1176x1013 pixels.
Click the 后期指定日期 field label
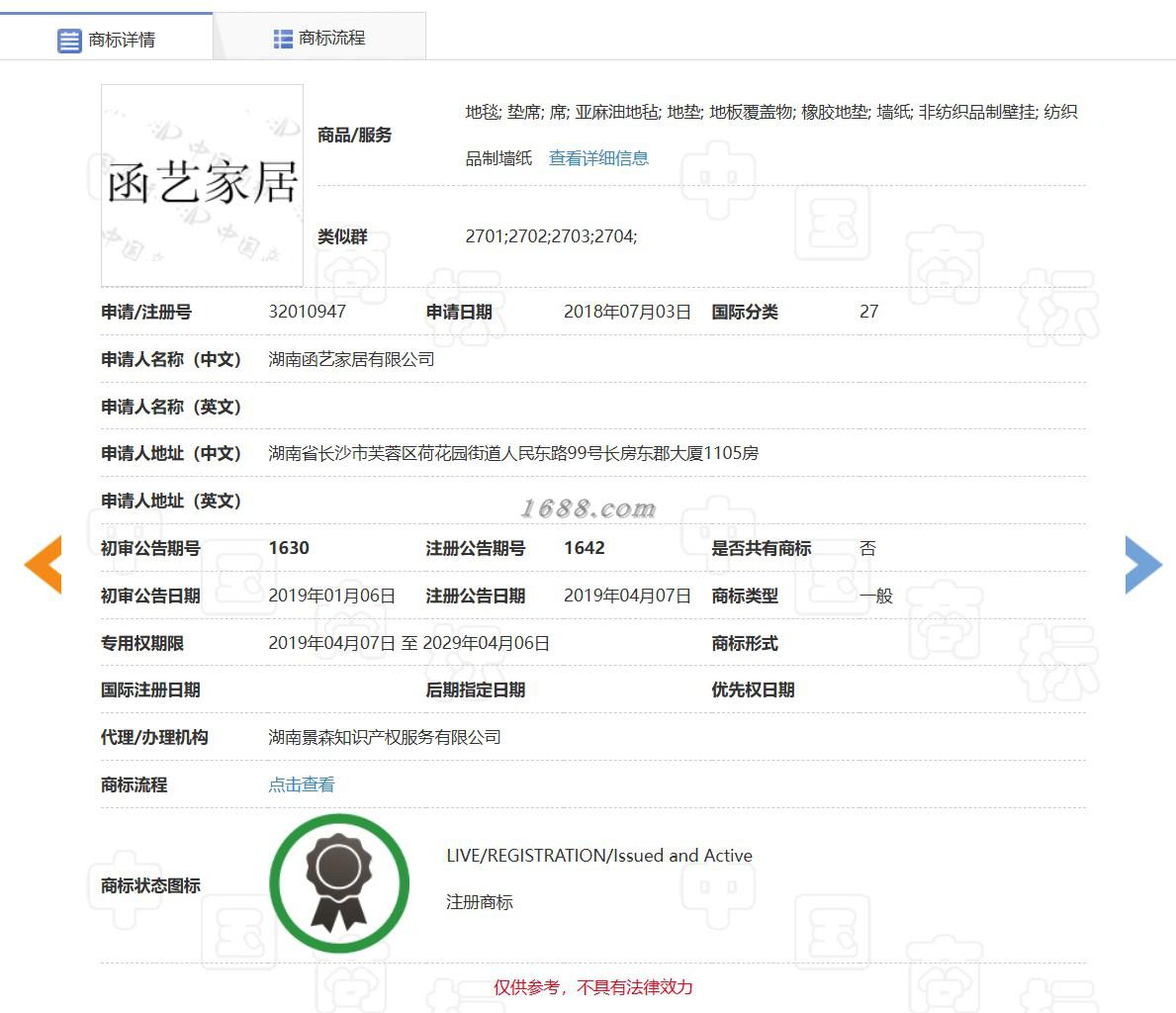pyautogui.click(x=476, y=691)
